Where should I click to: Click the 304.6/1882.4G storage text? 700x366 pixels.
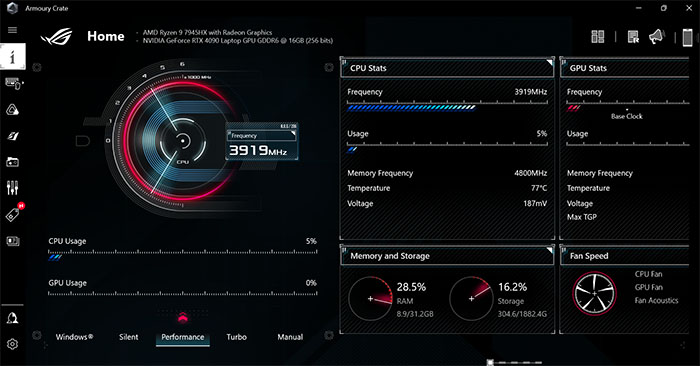click(x=522, y=314)
